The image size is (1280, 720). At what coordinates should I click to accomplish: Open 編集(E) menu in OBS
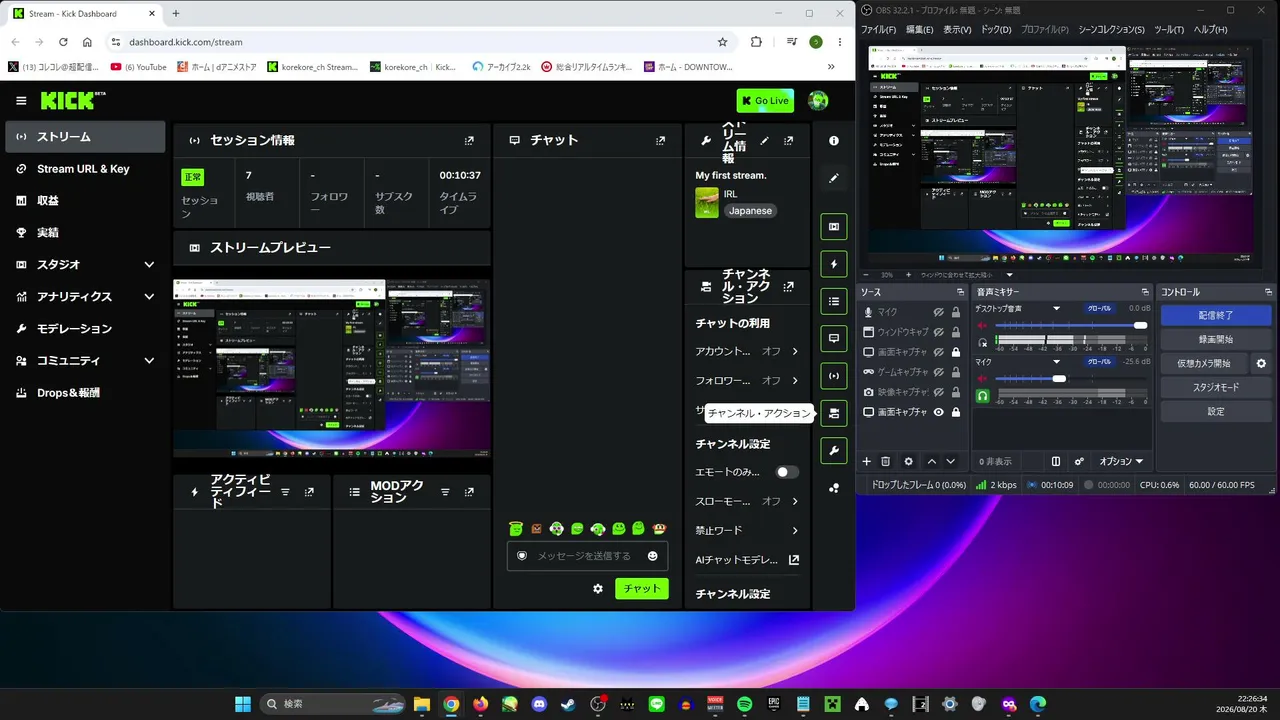pos(919,30)
